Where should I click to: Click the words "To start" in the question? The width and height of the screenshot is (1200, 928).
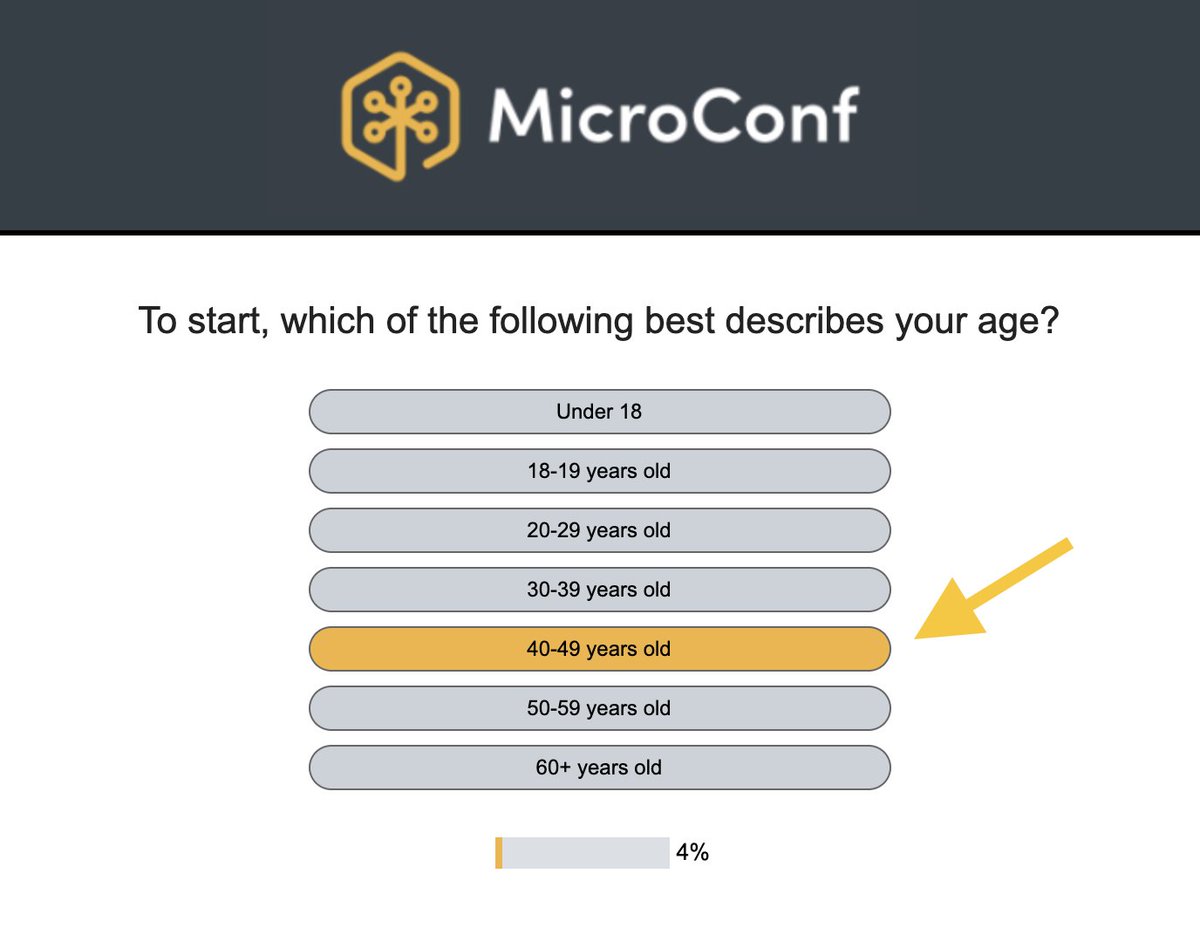click(200, 322)
